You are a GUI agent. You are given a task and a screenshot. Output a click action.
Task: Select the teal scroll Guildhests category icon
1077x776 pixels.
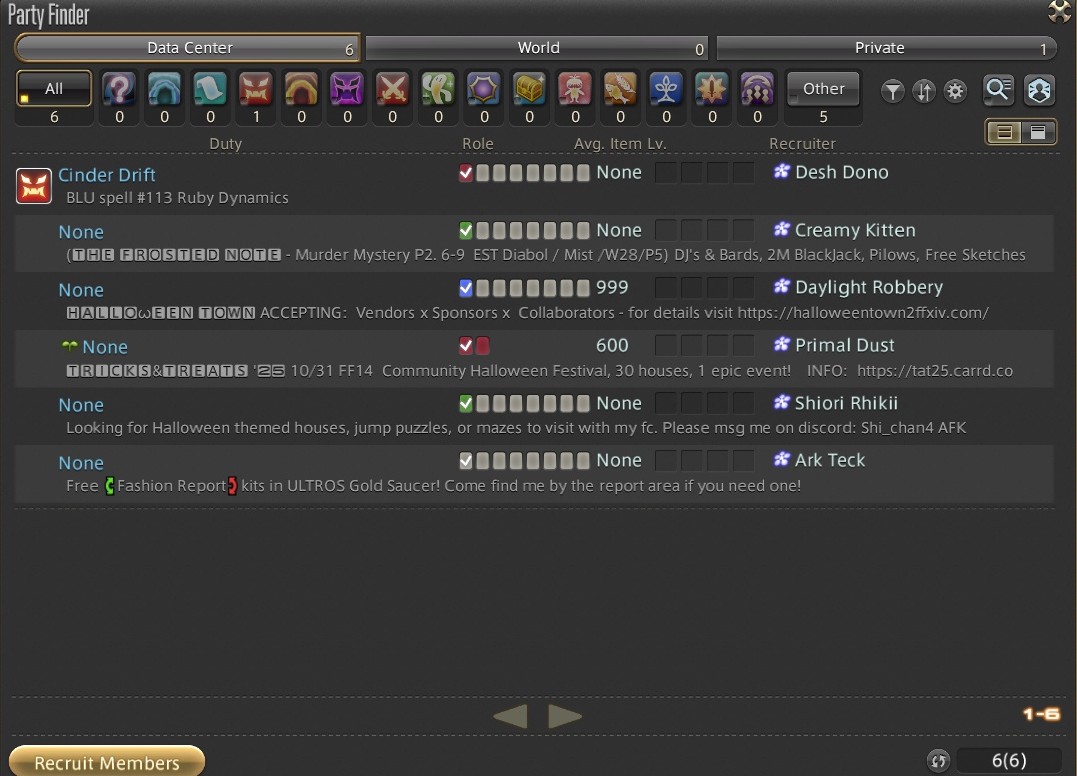pyautogui.click(x=210, y=89)
